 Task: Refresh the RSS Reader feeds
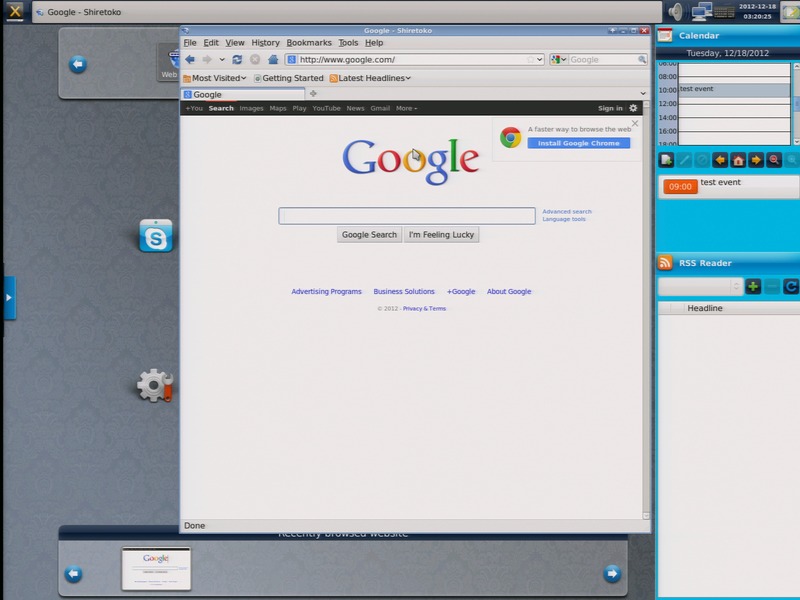point(790,287)
